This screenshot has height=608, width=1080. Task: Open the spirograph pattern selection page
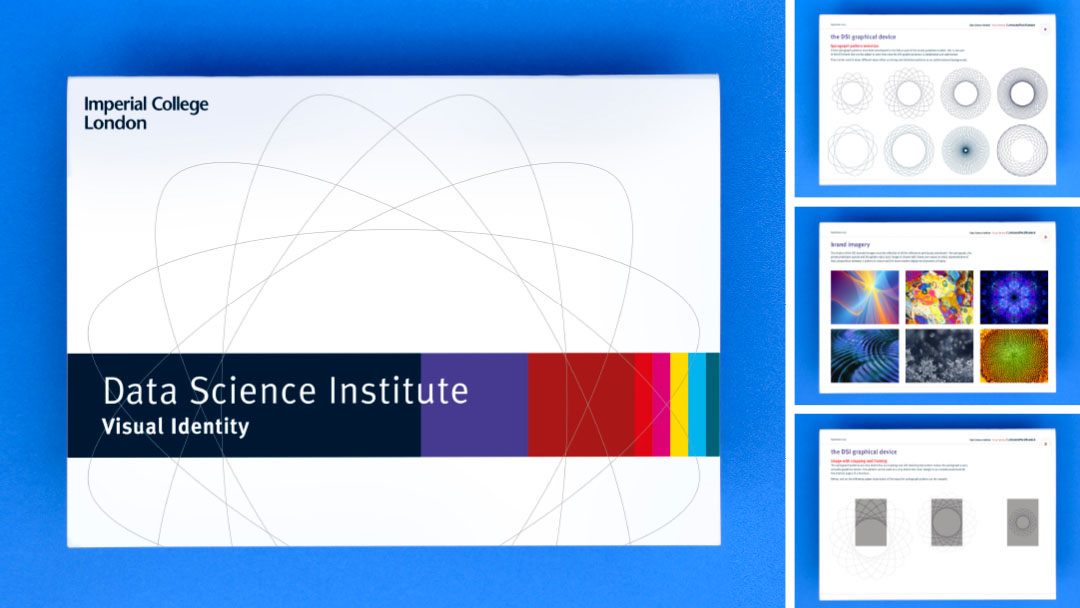937,99
